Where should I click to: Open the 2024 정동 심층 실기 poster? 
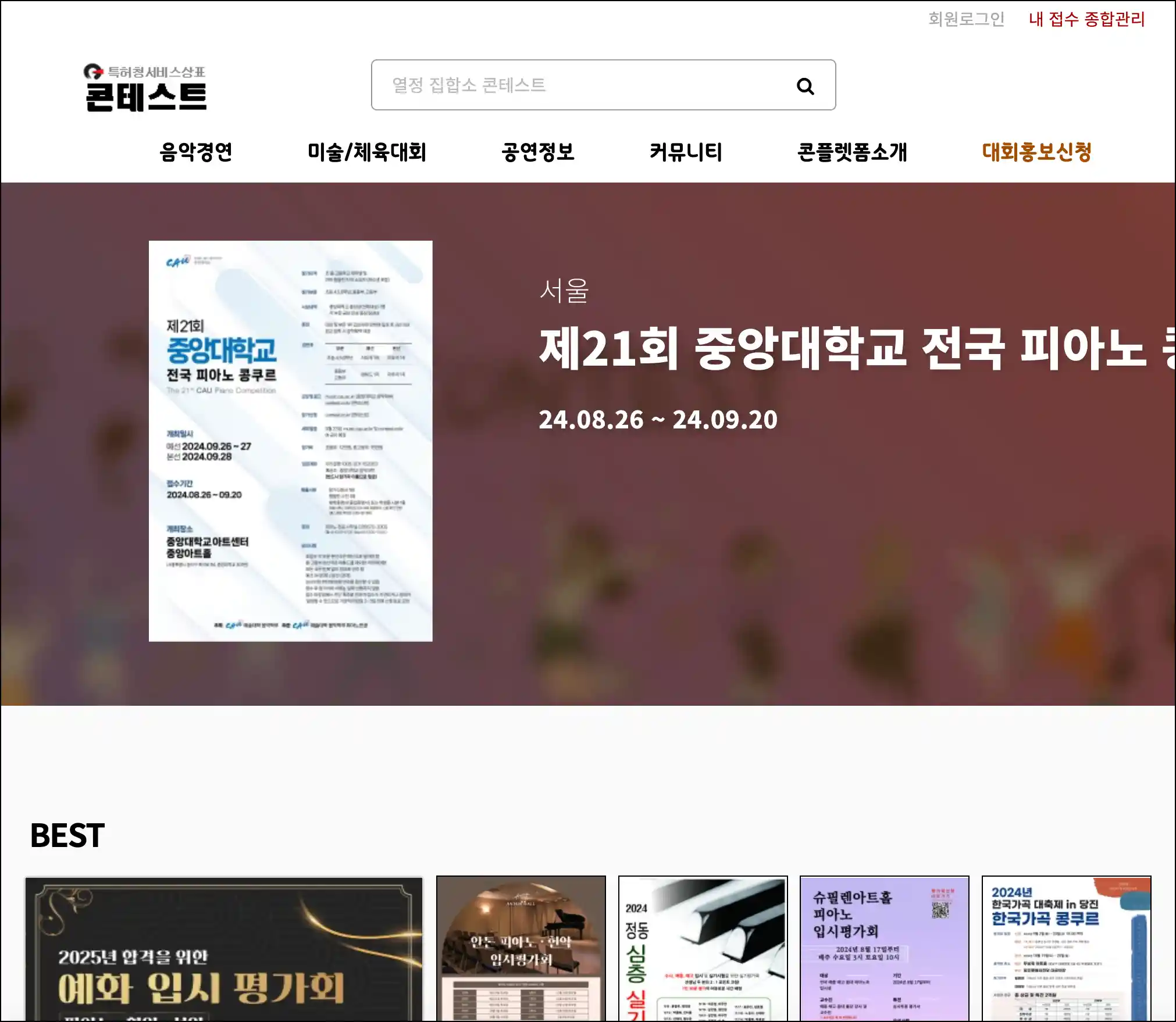coord(703,949)
